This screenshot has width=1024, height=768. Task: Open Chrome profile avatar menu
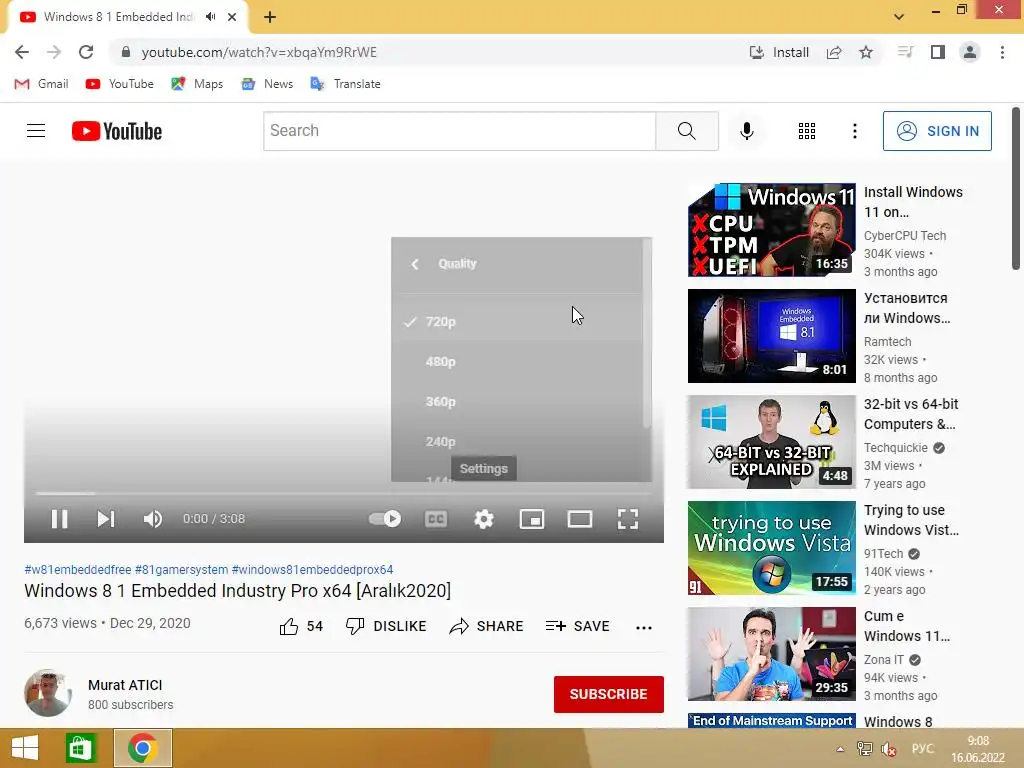pos(970,52)
